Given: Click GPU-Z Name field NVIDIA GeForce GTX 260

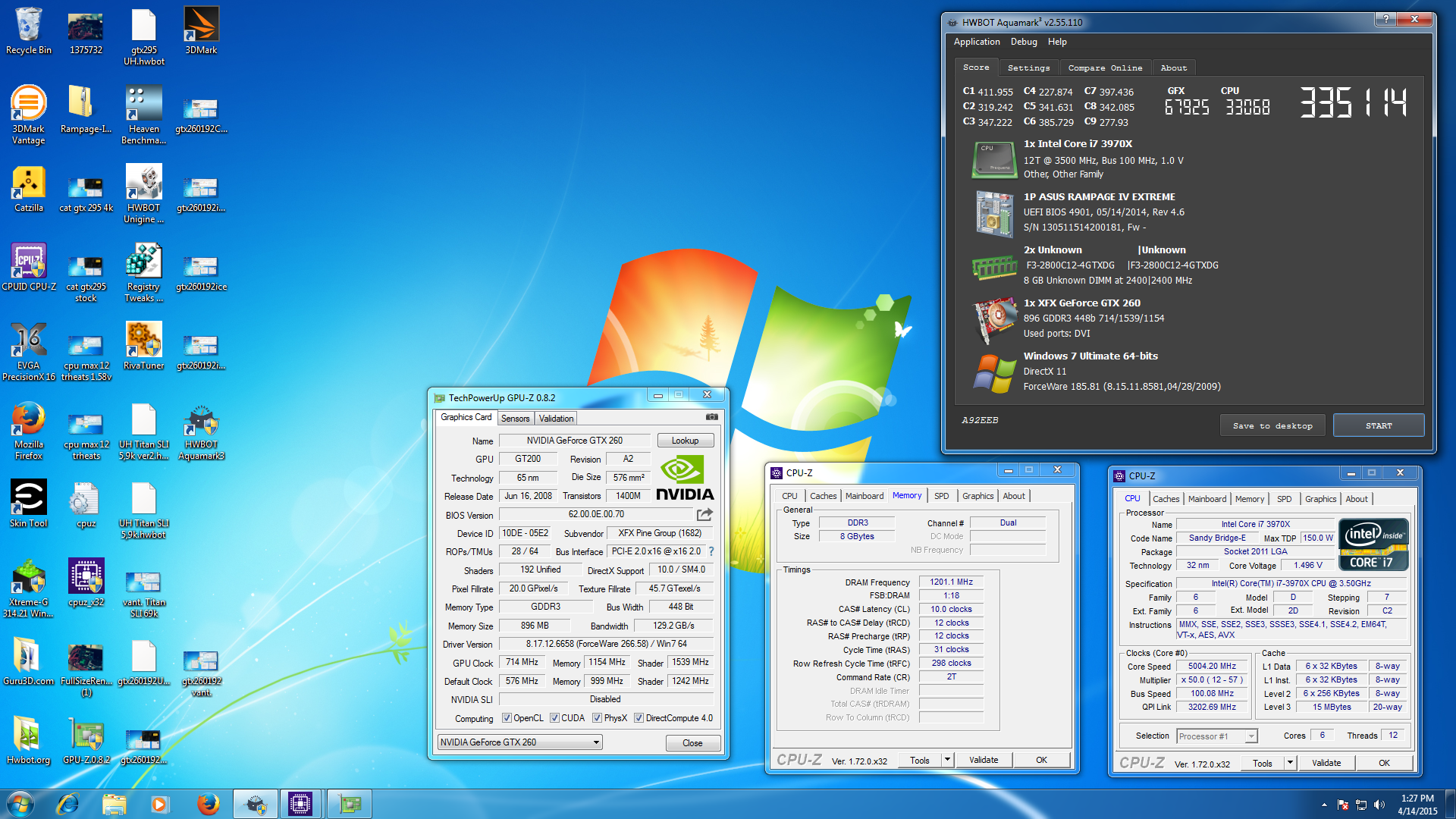Looking at the screenshot, I should coord(575,441).
